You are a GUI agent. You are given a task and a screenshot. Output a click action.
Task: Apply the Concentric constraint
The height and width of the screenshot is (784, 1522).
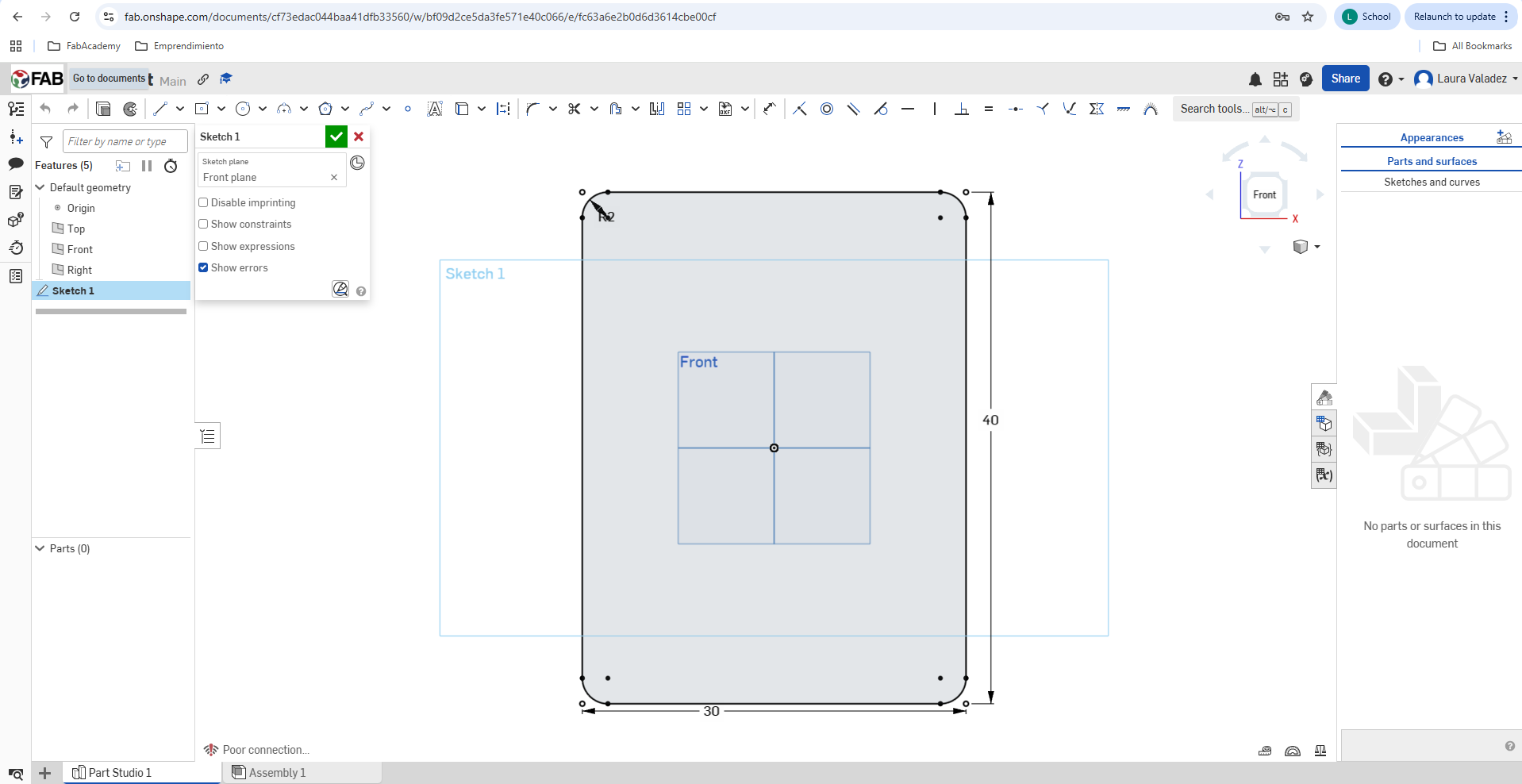pyautogui.click(x=827, y=109)
